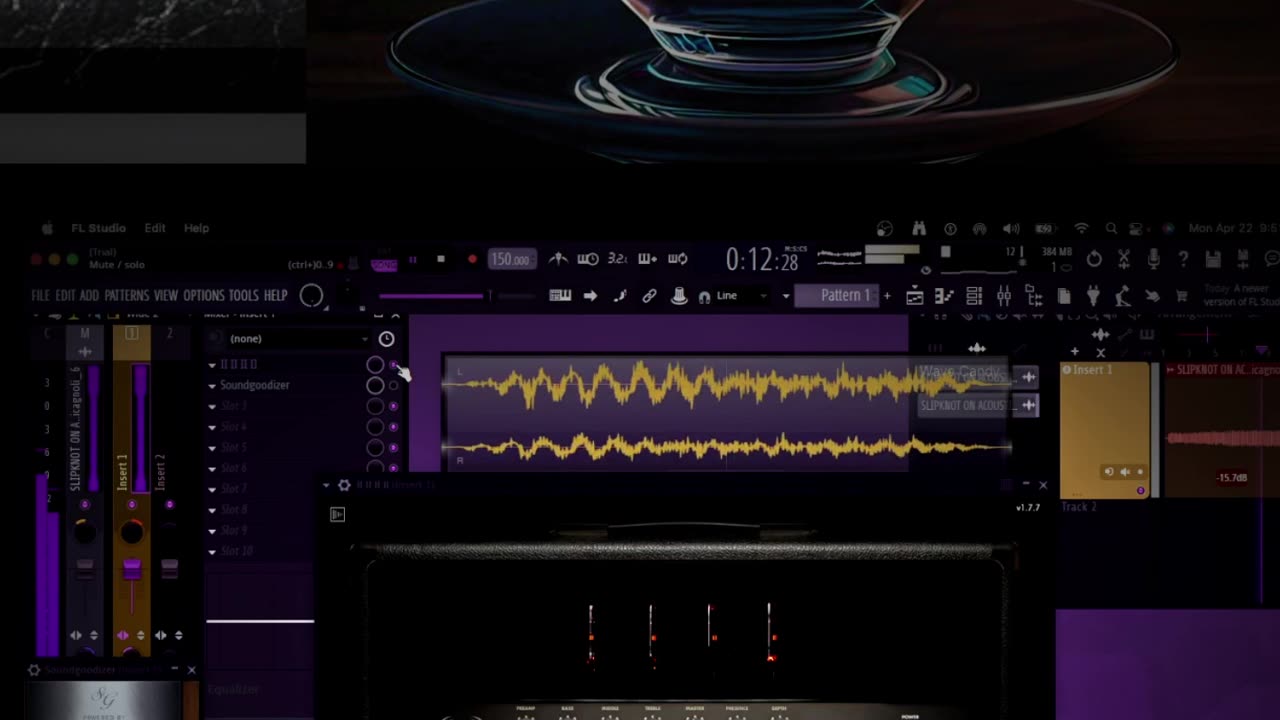
Task: Expand Slot 5 options arrow
Action: (x=212, y=448)
